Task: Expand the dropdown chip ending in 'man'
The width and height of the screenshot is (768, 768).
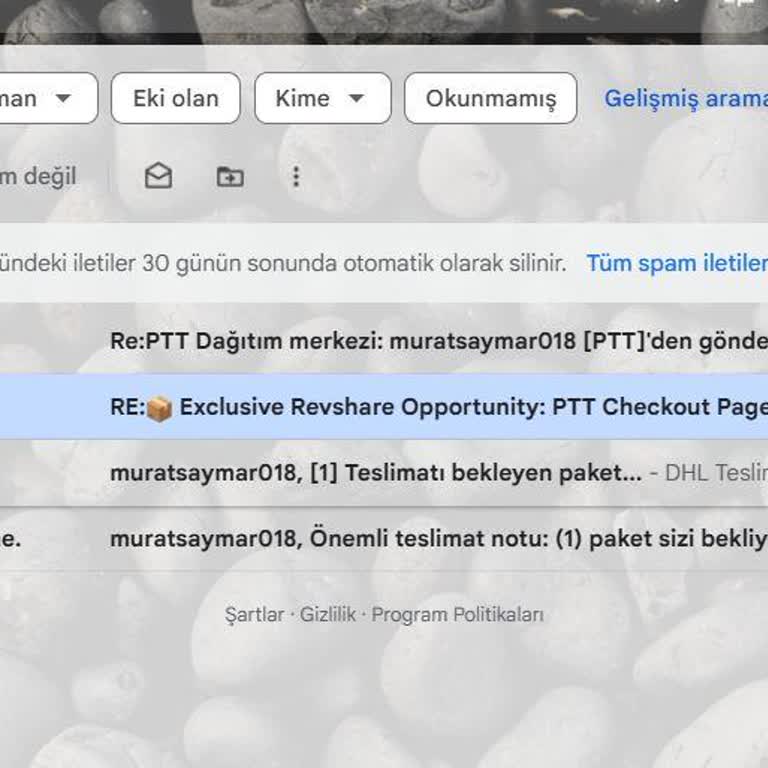Action: [x=48, y=98]
